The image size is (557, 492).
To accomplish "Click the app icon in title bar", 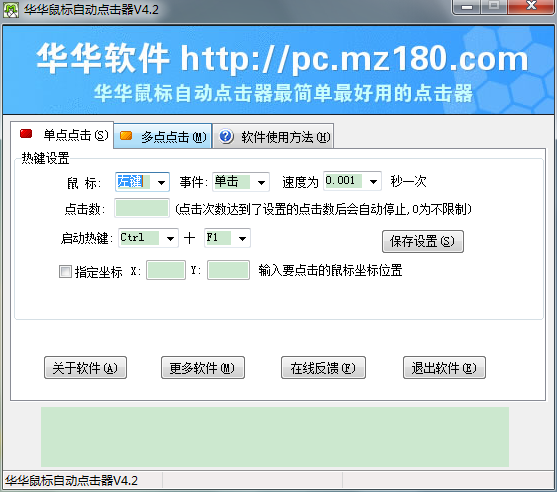I will pos(11,10).
